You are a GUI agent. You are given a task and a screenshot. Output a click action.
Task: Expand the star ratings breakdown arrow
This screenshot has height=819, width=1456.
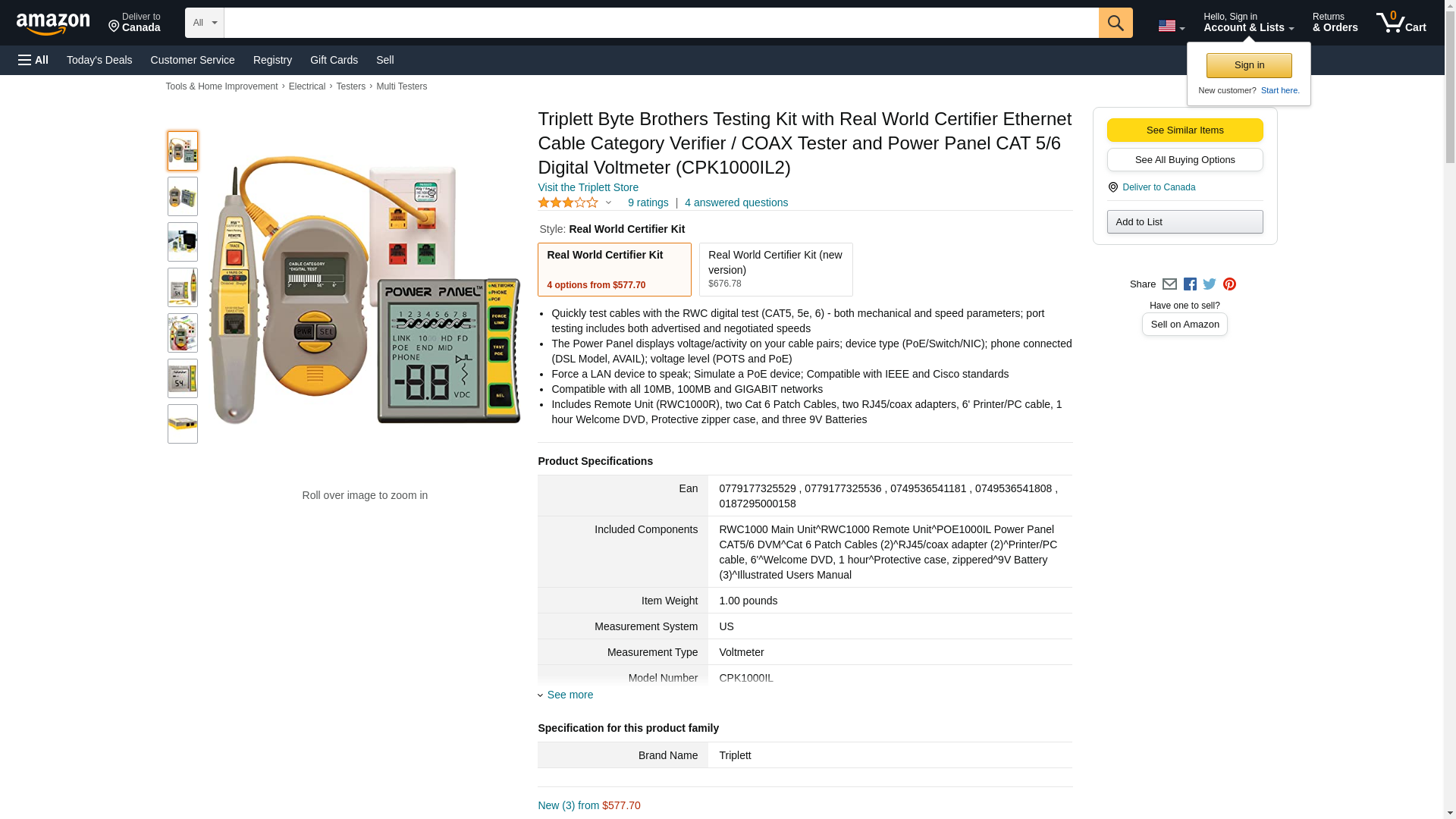[x=608, y=203]
